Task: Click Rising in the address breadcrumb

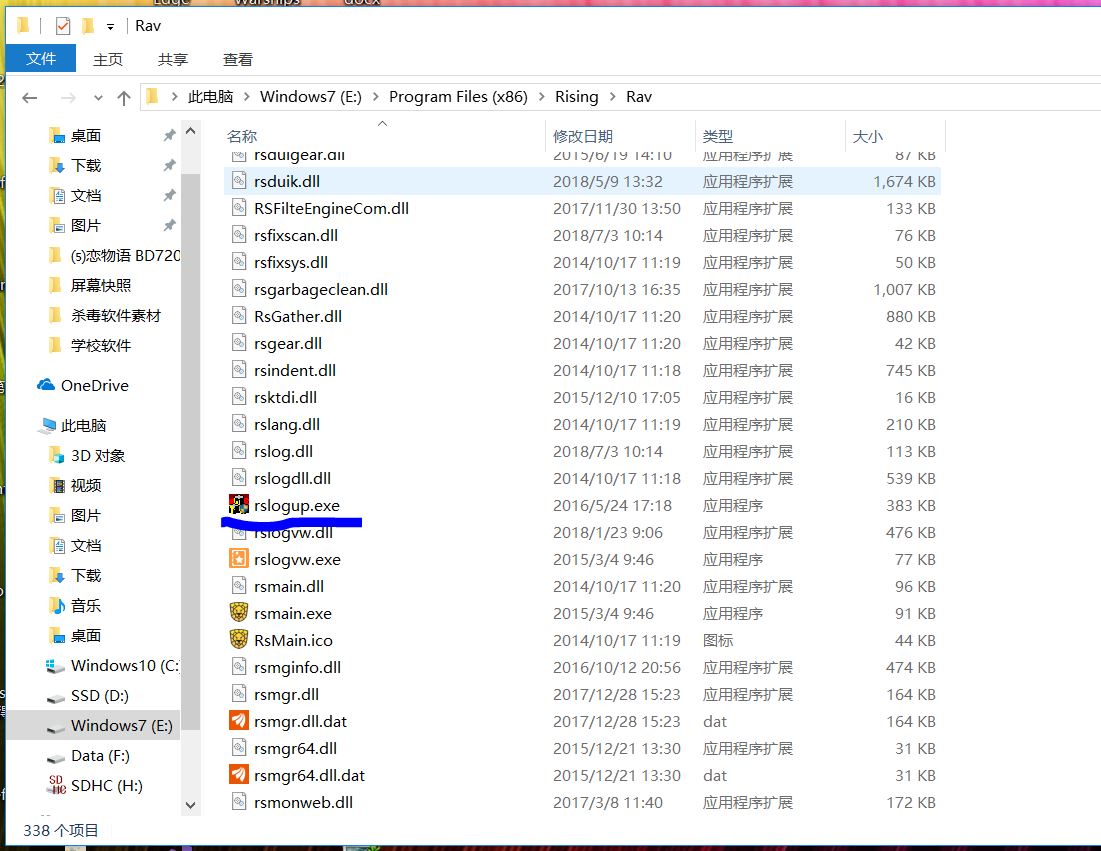Action: 576,97
